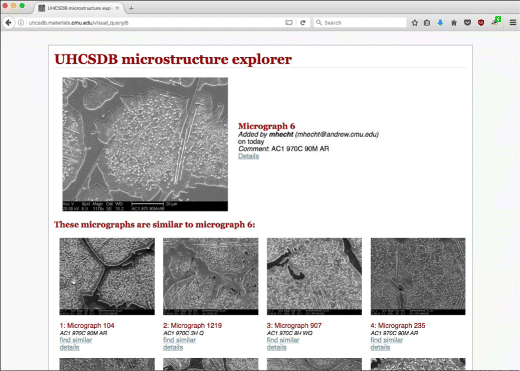Select the UHCSDB microstructure explorer tab
Screen dimensions: 520x371
coord(79,8)
